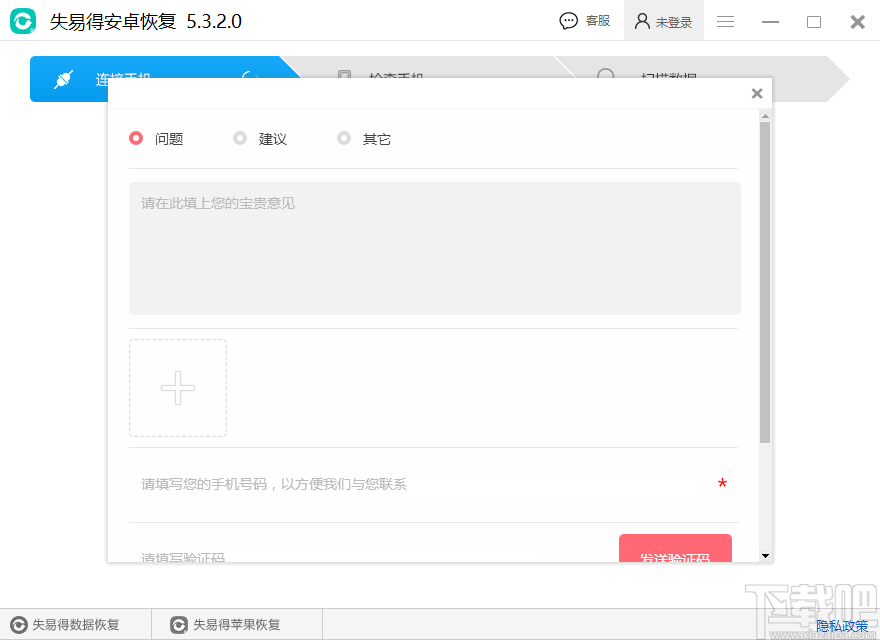Screen dimensions: 880x640
Task: Close the main application window
Action: [858, 22]
